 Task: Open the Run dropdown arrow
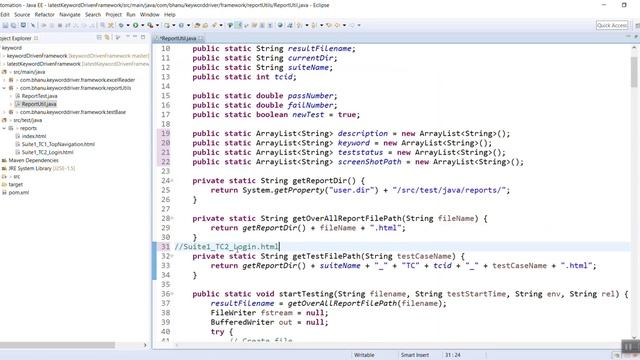(142, 25)
